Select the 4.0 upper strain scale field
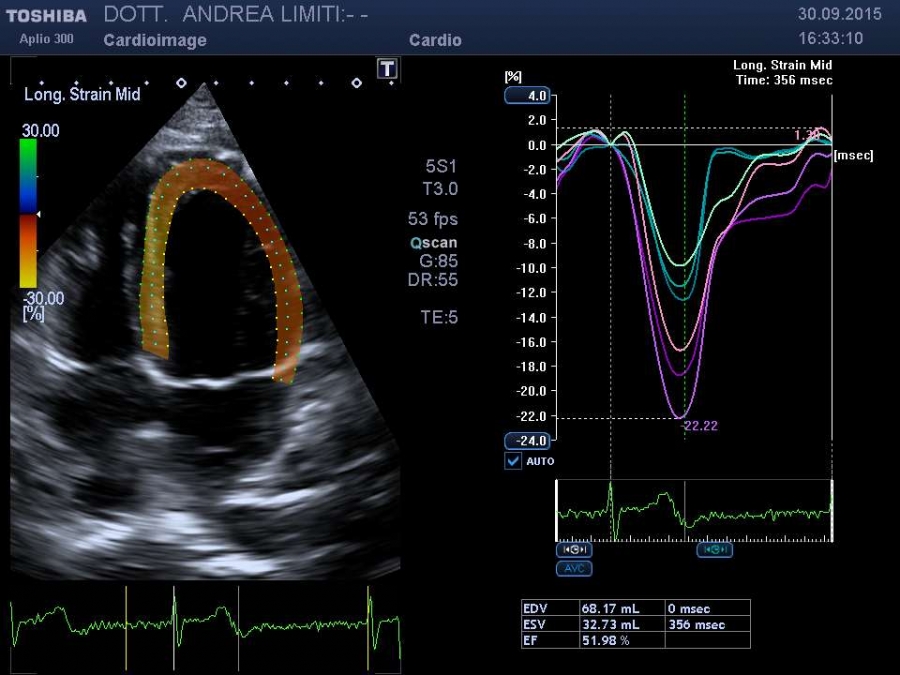The height and width of the screenshot is (675, 900). pos(527,96)
